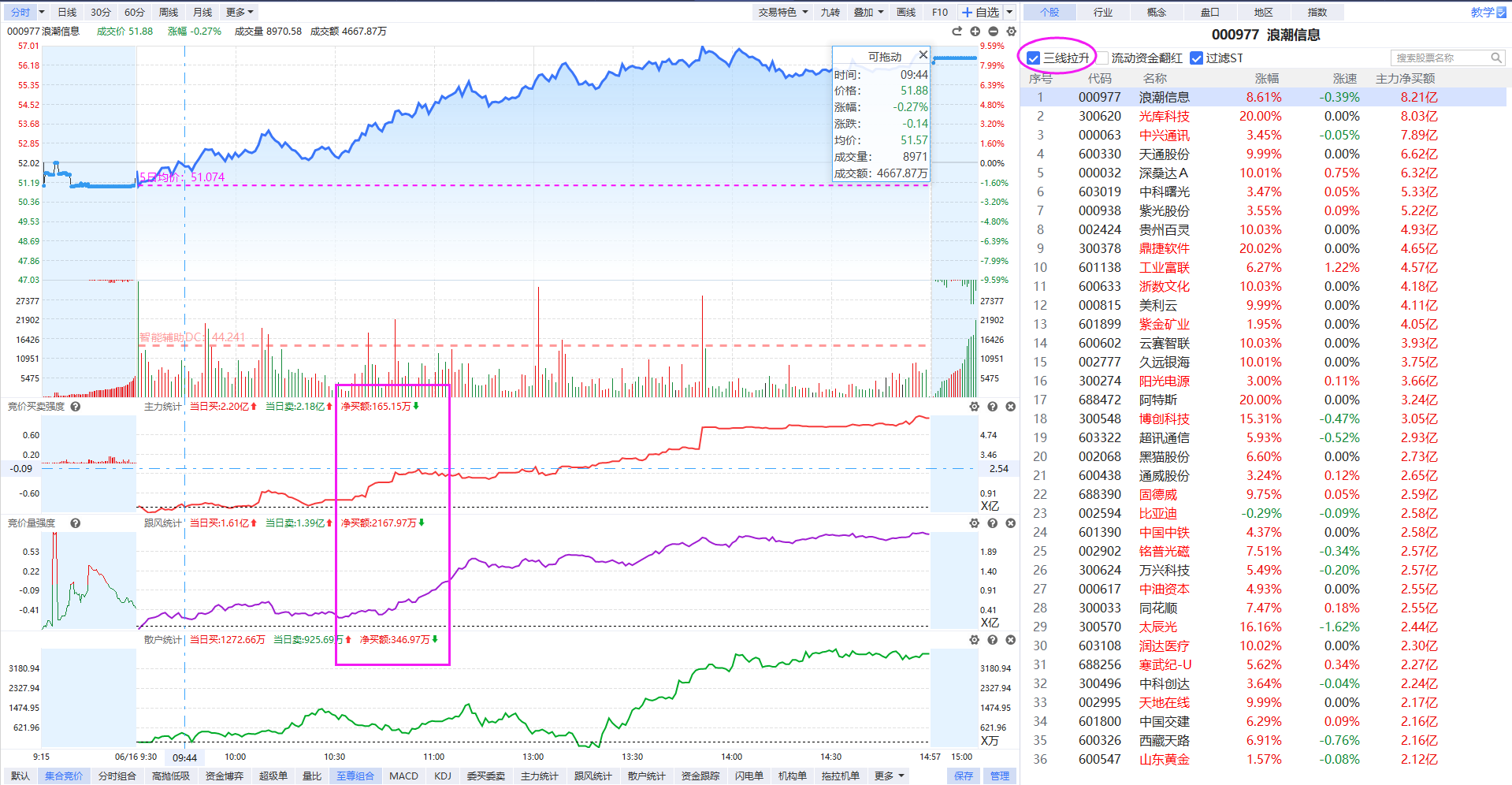The width and height of the screenshot is (1512, 785).
Task: Open the 更多 periods dropdown in top bar
Action: pos(240,13)
